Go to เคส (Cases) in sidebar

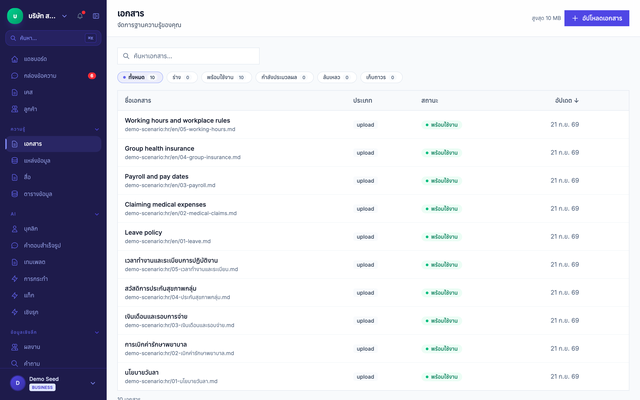(53, 92)
